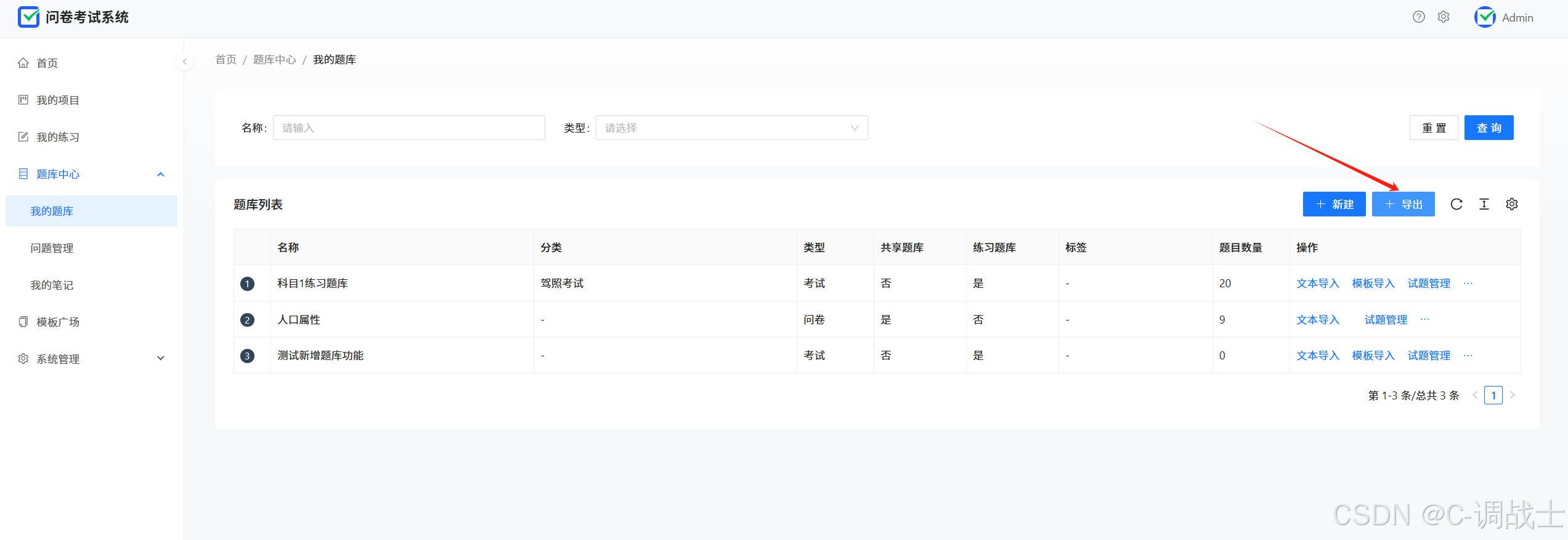Click the Admin avatar icon

tap(1485, 17)
